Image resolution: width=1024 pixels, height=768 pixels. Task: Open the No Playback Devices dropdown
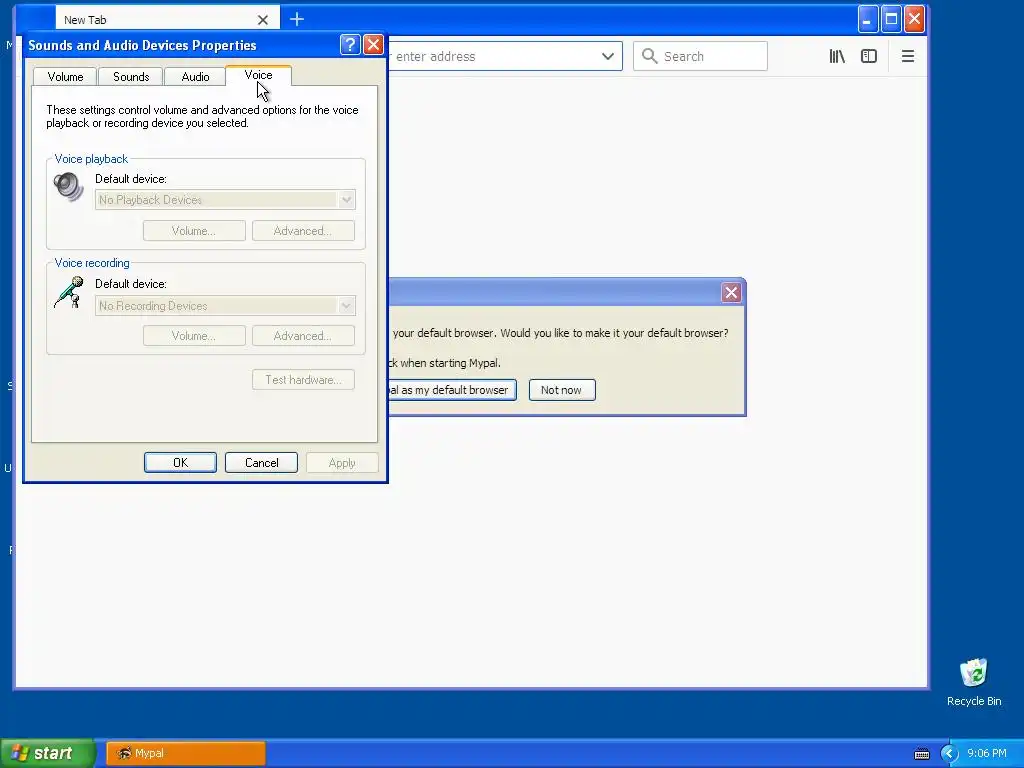pyautogui.click(x=225, y=200)
